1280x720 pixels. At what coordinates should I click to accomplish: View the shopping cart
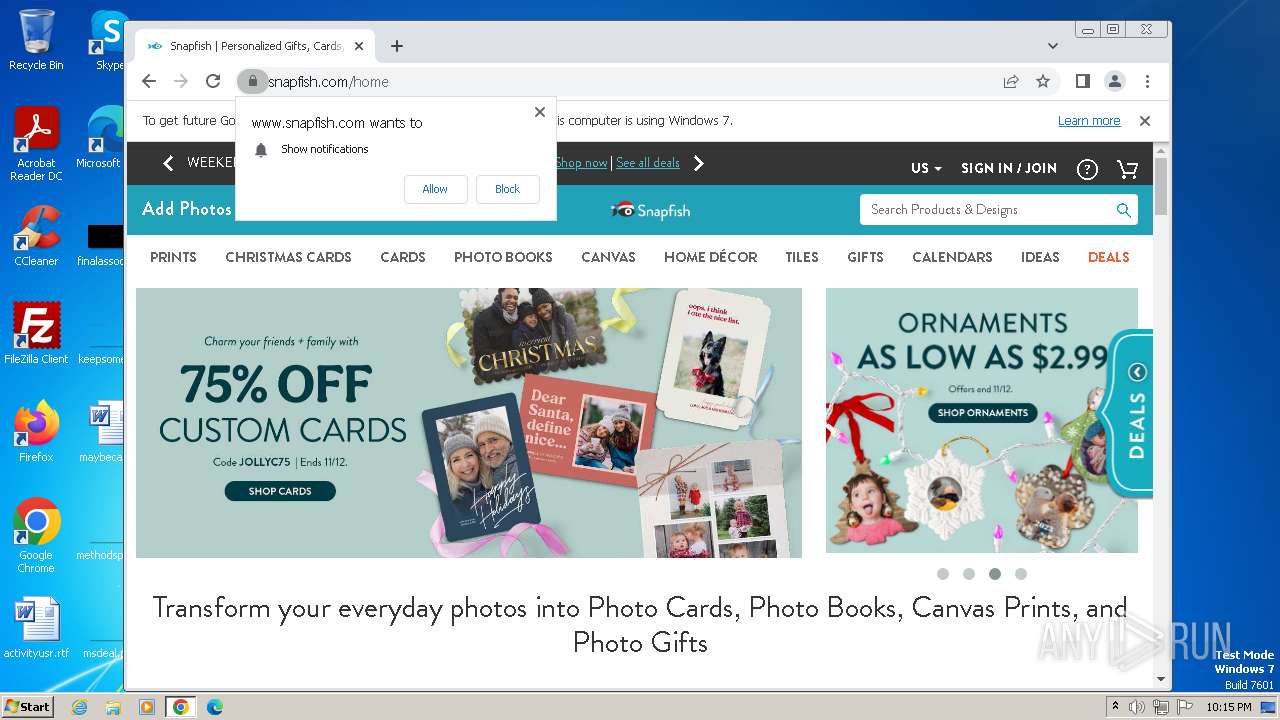pyautogui.click(x=1127, y=169)
